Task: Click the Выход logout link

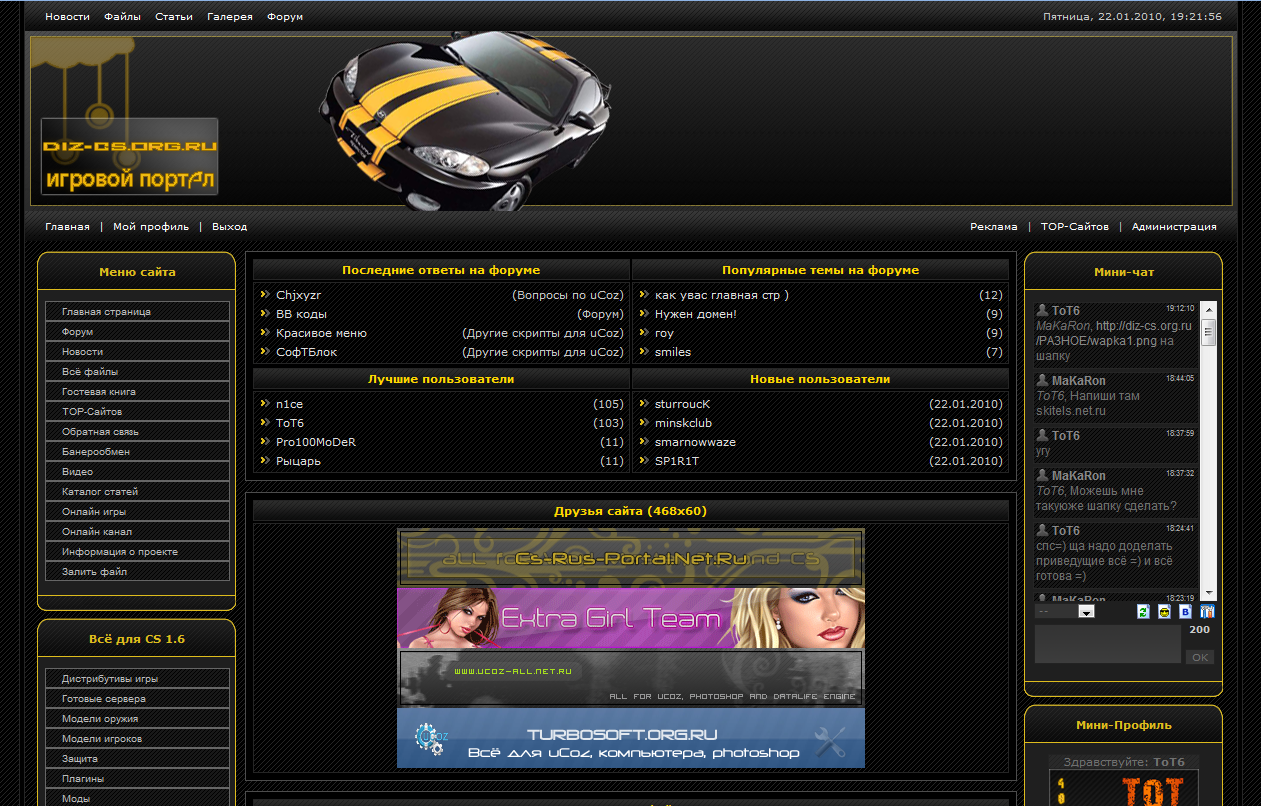Action: (229, 227)
